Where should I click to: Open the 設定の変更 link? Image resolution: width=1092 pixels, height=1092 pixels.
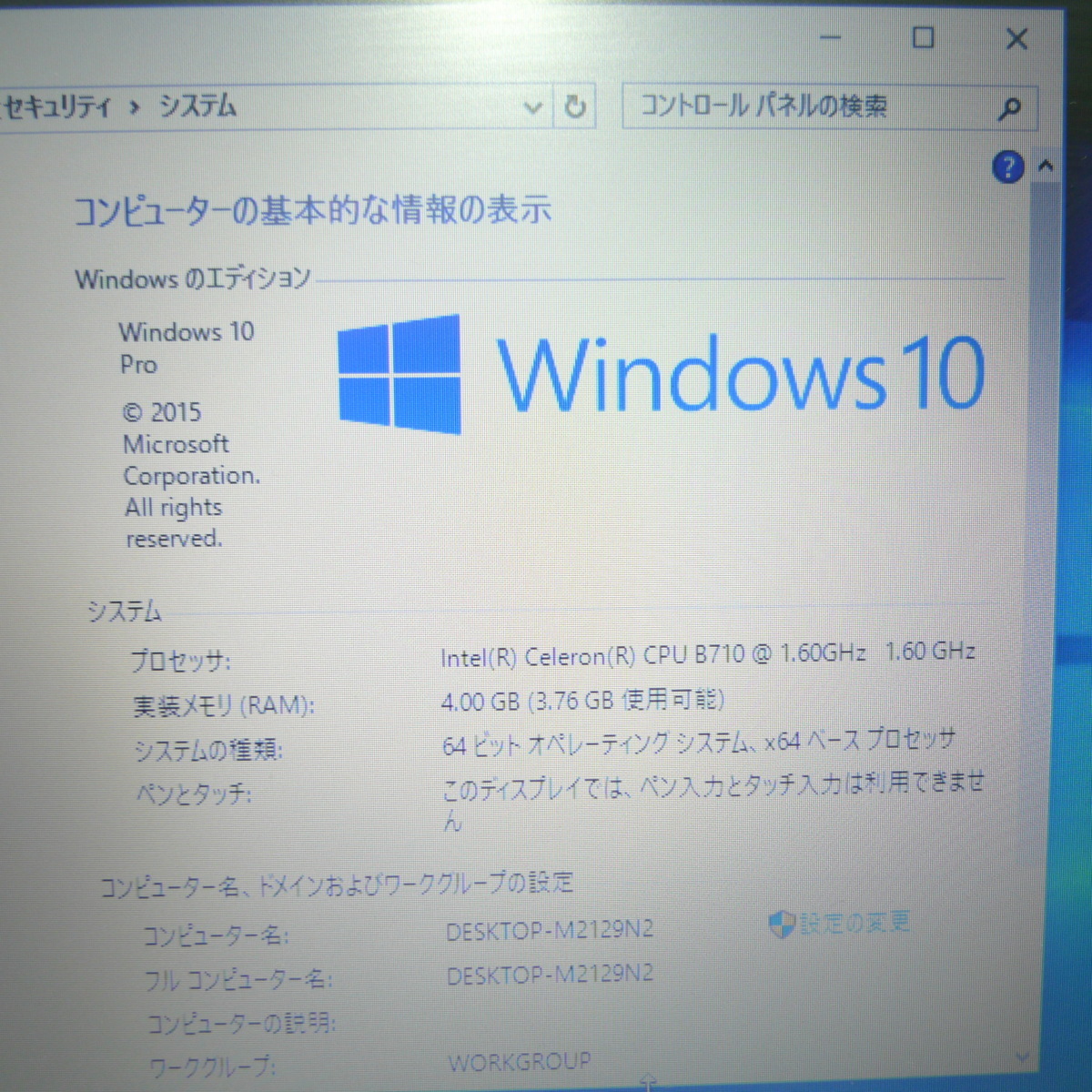coord(854,923)
